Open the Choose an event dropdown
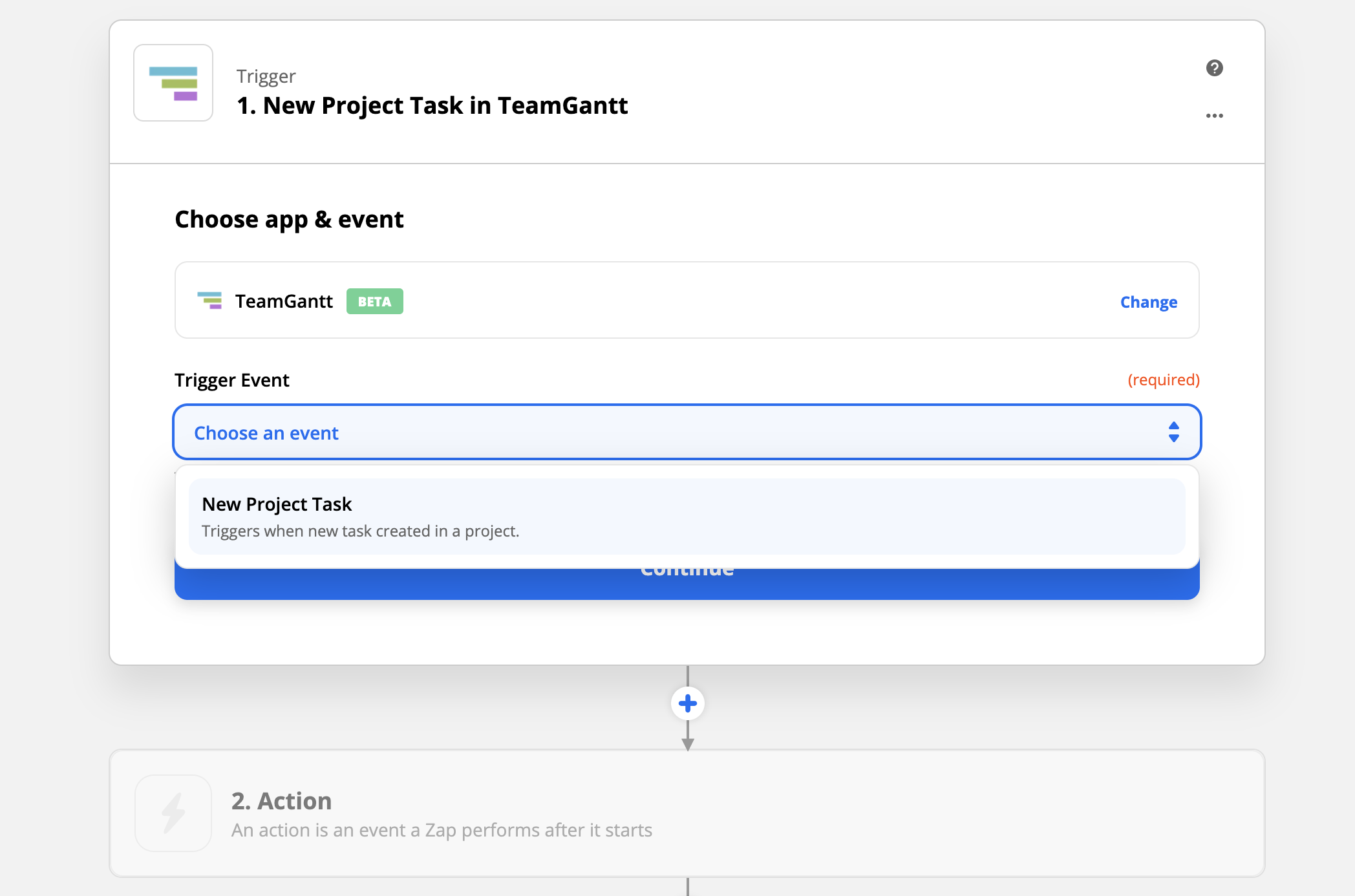The width and height of the screenshot is (1355, 896). 687,432
